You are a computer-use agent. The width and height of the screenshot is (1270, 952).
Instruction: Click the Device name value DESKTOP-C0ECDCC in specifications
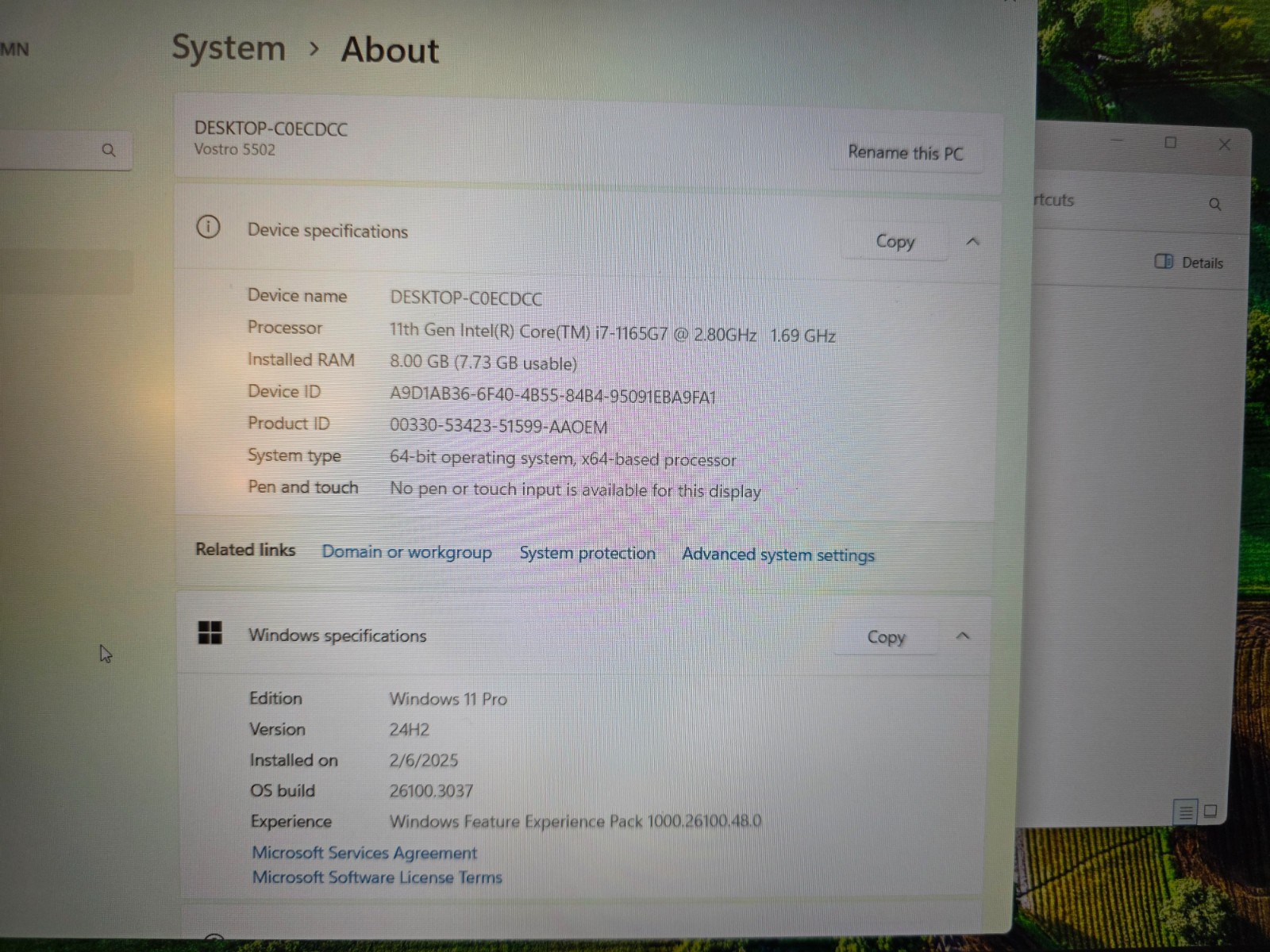(466, 298)
